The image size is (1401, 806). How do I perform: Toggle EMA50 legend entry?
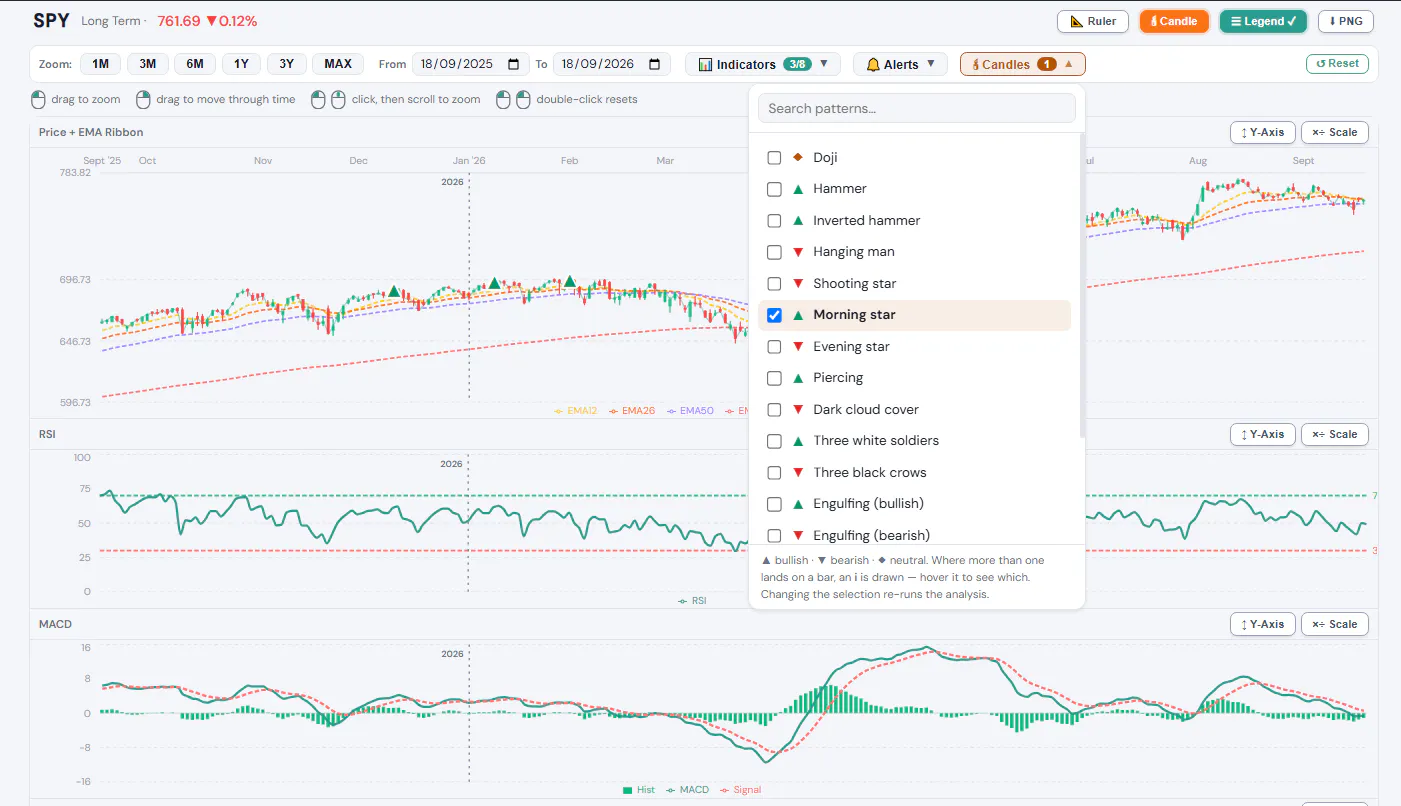tap(689, 411)
